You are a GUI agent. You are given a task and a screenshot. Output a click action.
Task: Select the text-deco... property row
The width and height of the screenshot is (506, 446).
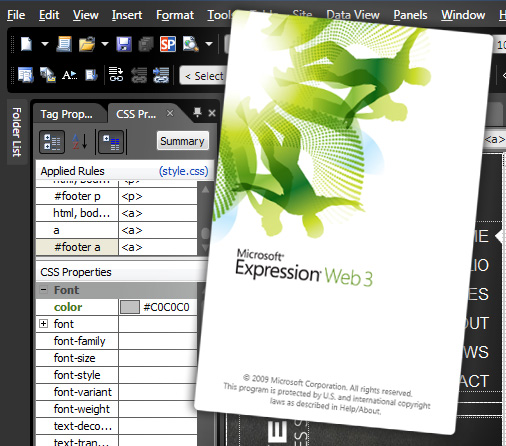[116, 426]
